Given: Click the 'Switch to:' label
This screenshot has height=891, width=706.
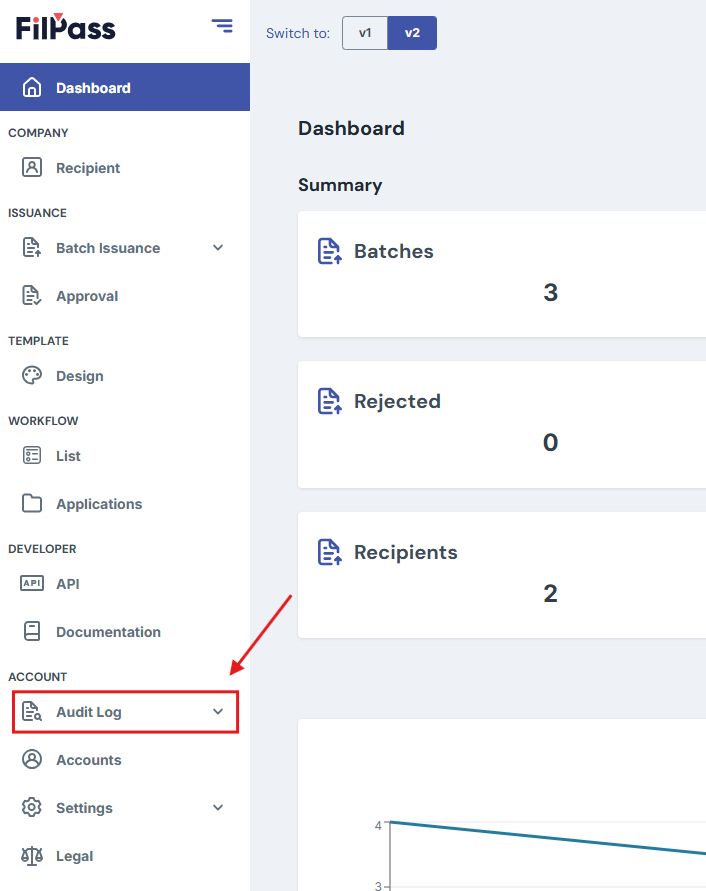Looking at the screenshot, I should [x=298, y=33].
